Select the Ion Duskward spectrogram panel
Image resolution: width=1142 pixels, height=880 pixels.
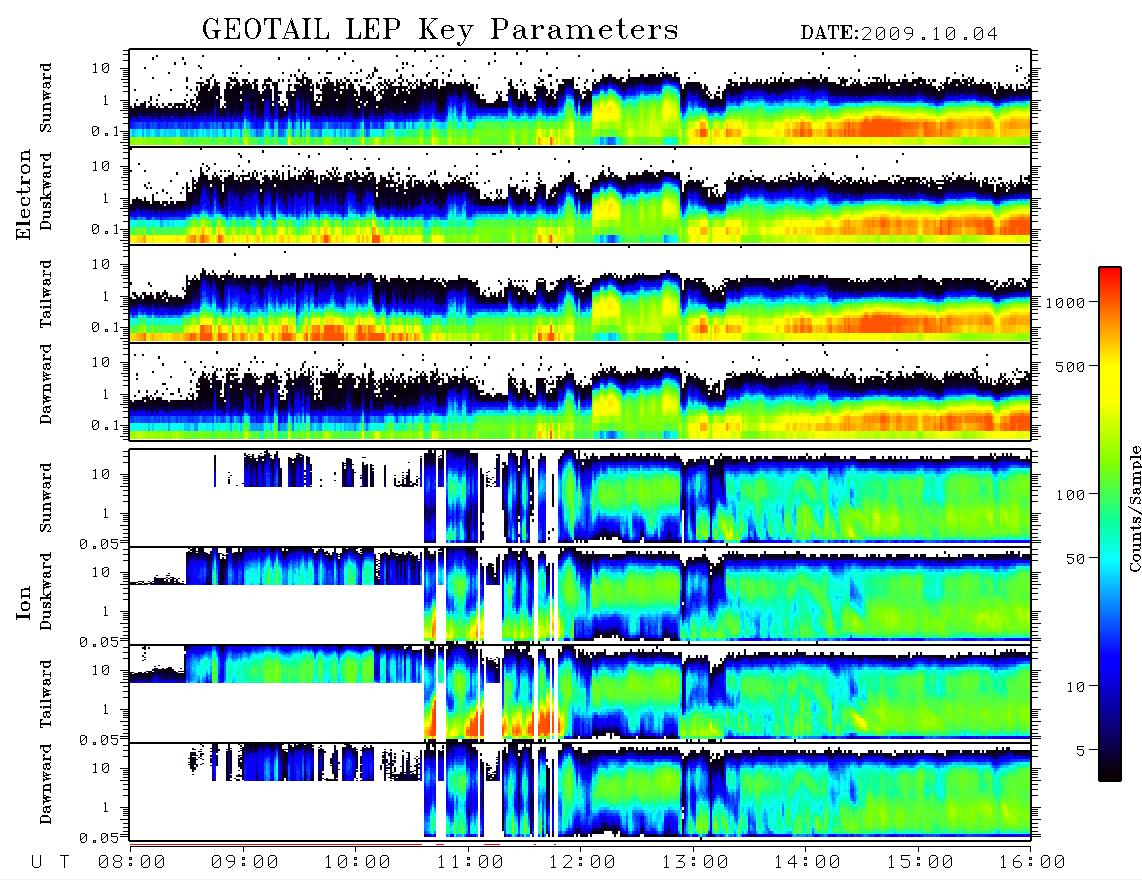(x=580, y=594)
